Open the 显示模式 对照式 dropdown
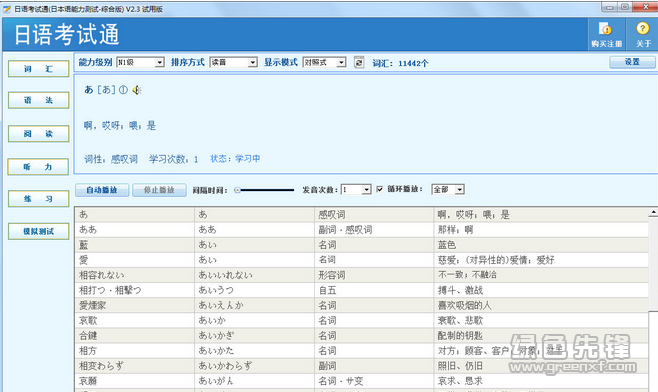The image size is (658, 392). (324, 63)
